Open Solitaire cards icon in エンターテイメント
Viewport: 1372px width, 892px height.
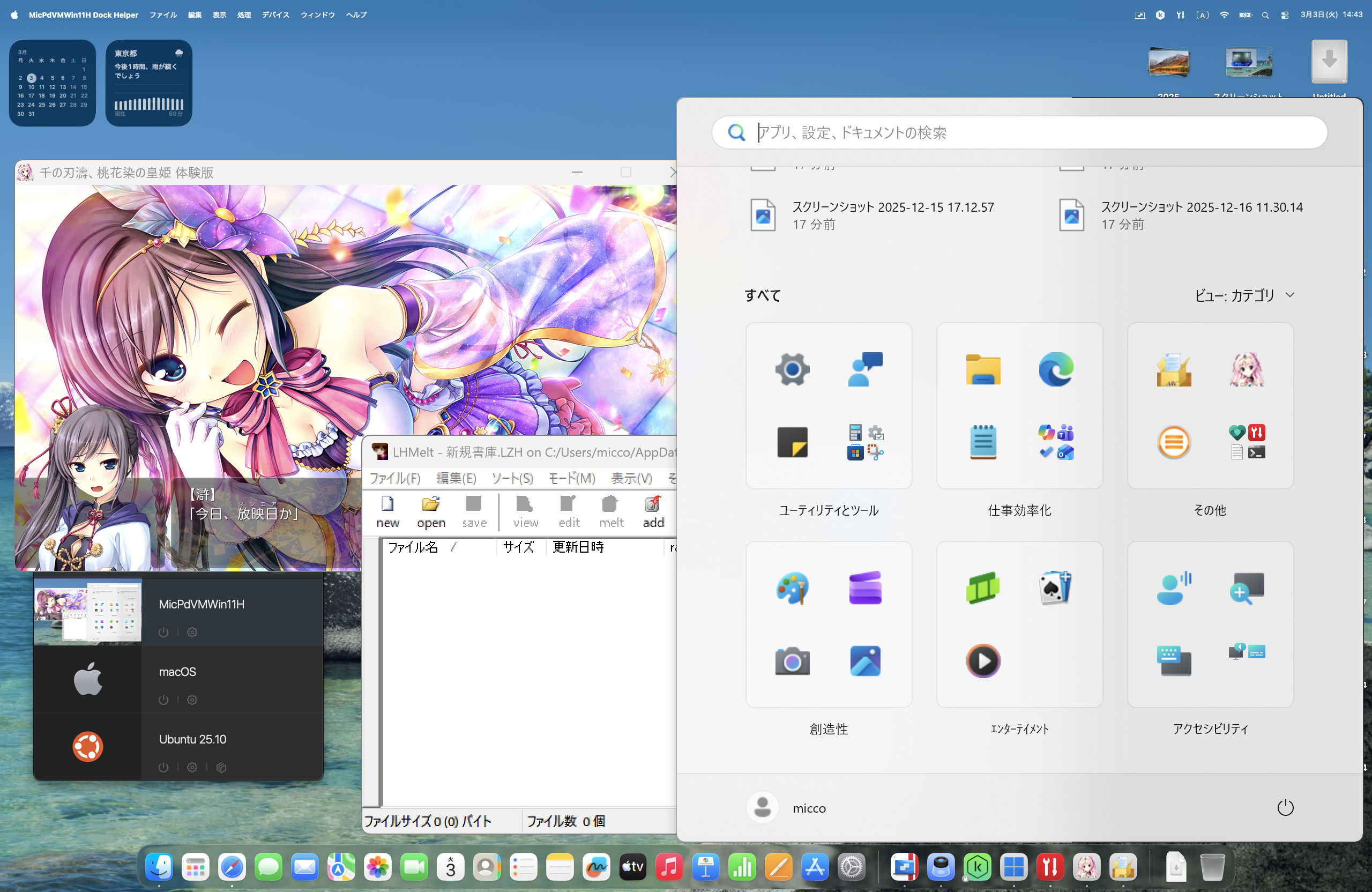click(1055, 588)
